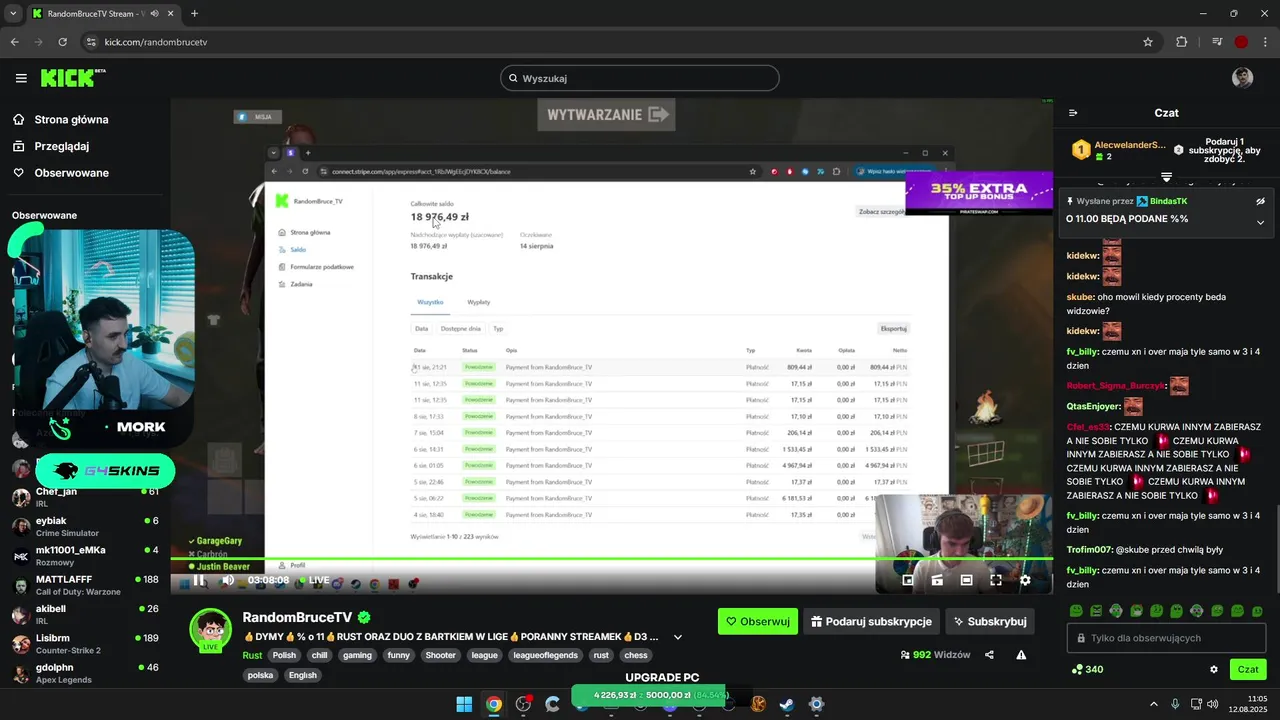Click username QtasEnjoyer in chat

click(1093, 406)
